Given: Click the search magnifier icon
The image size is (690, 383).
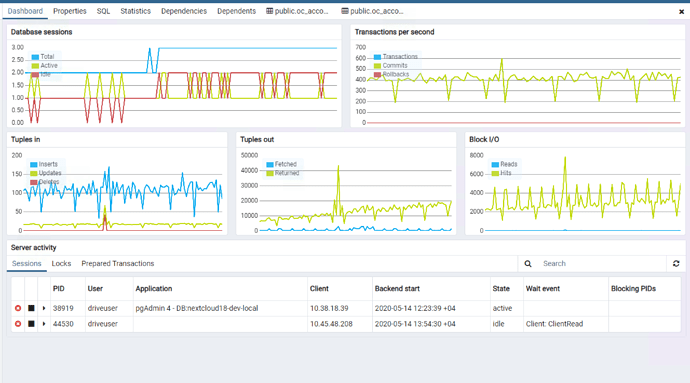Looking at the screenshot, I should (528, 264).
